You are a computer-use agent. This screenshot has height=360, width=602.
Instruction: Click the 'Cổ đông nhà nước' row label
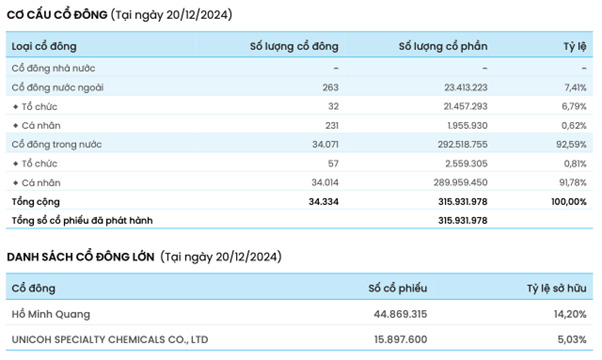pos(53,68)
